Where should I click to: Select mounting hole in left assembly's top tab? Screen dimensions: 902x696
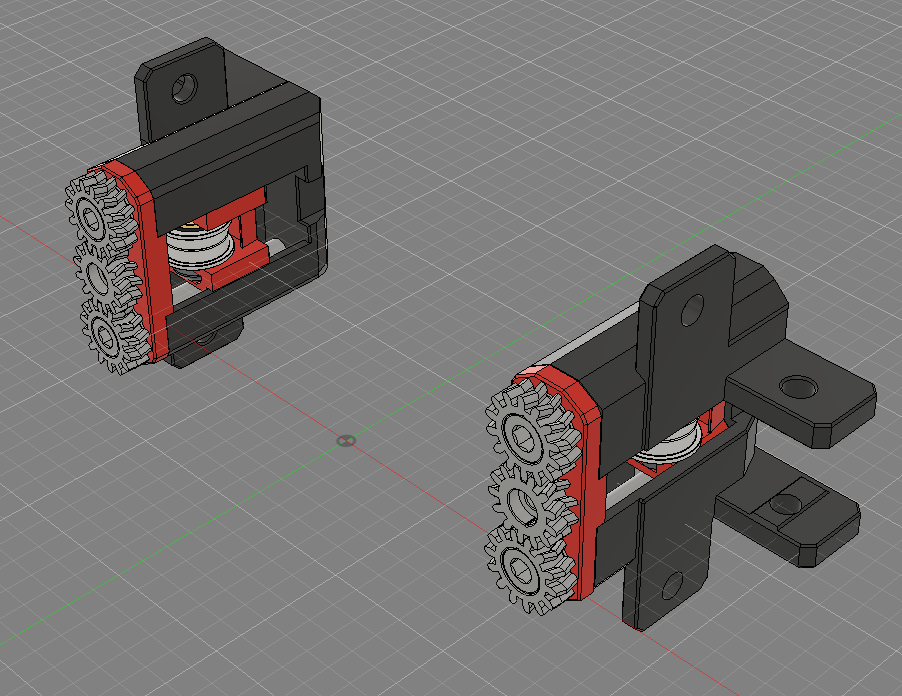pos(184,89)
